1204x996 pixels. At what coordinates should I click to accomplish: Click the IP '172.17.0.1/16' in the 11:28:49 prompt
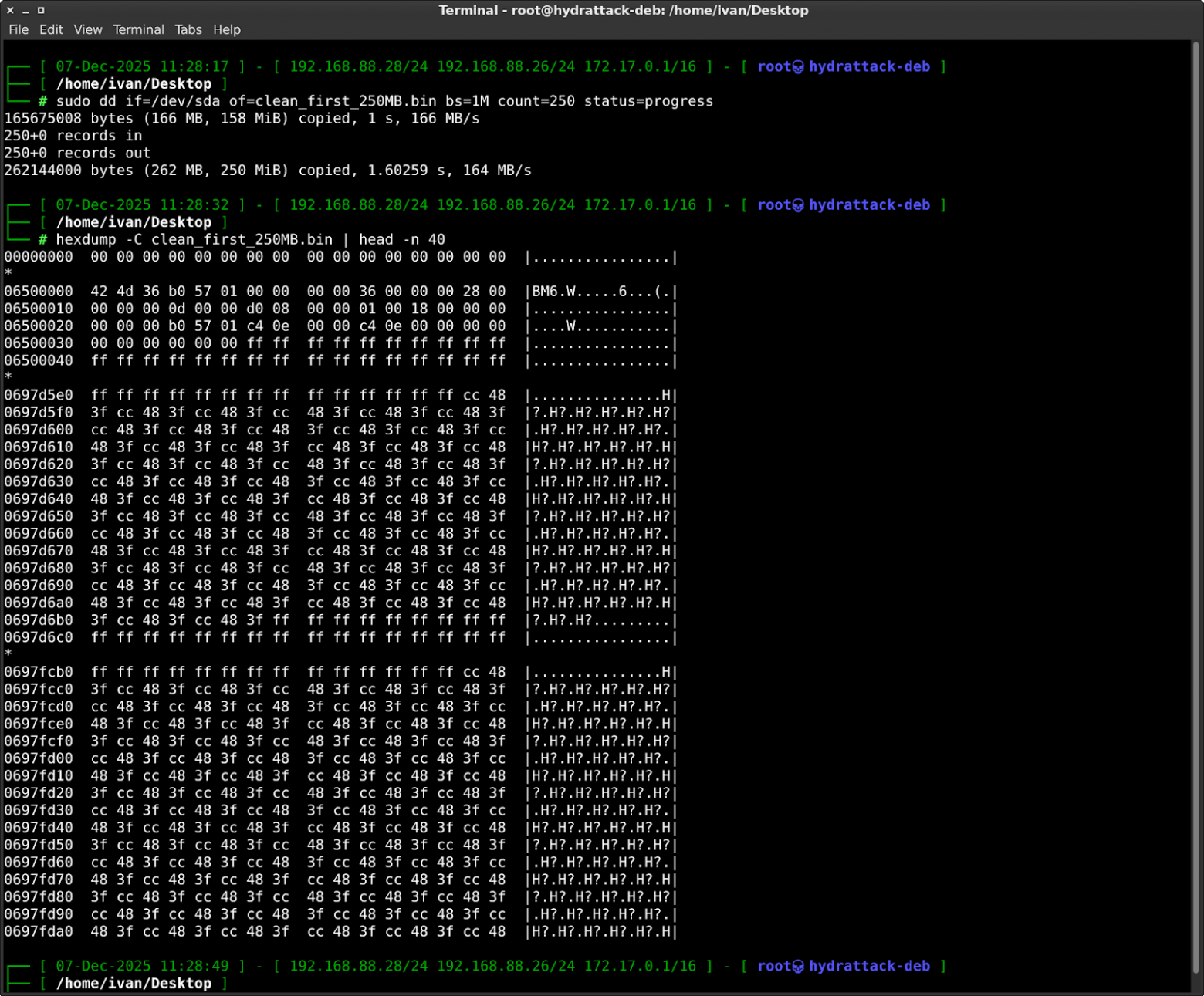(x=640, y=966)
